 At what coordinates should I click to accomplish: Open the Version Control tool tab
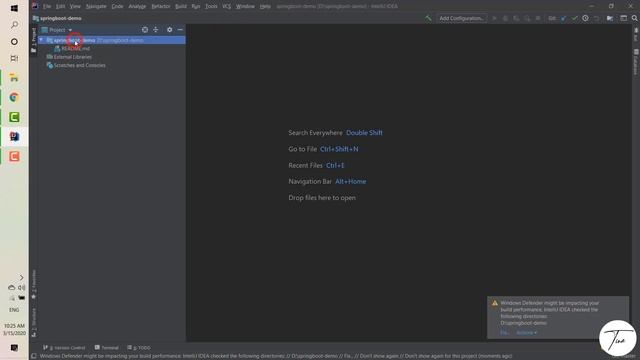[64, 348]
